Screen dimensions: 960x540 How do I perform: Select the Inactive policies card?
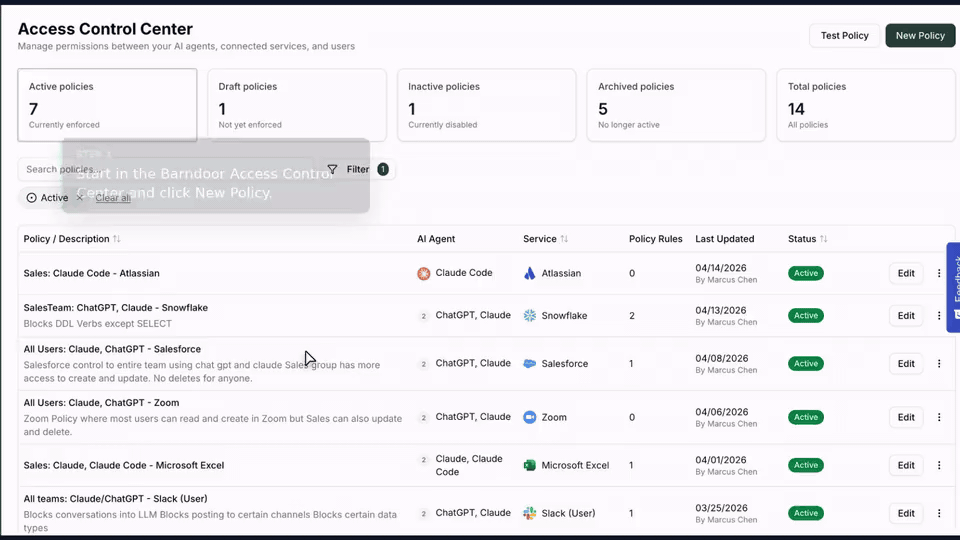point(487,105)
